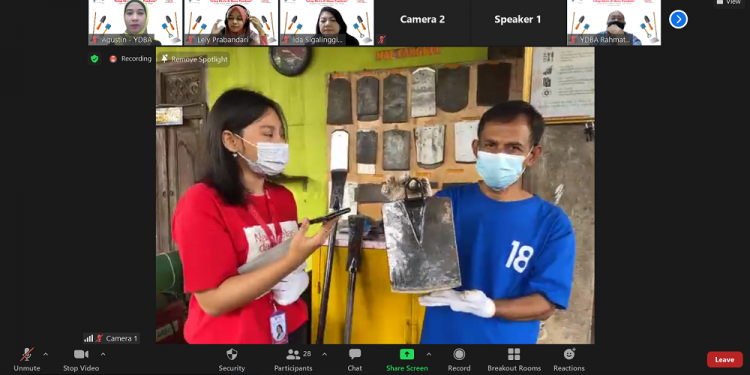Open Breakout Rooms

[x=514, y=360]
